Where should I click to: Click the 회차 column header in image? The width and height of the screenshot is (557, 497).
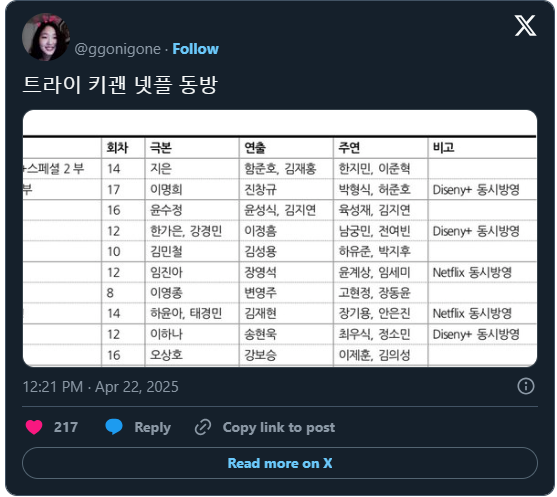117,147
